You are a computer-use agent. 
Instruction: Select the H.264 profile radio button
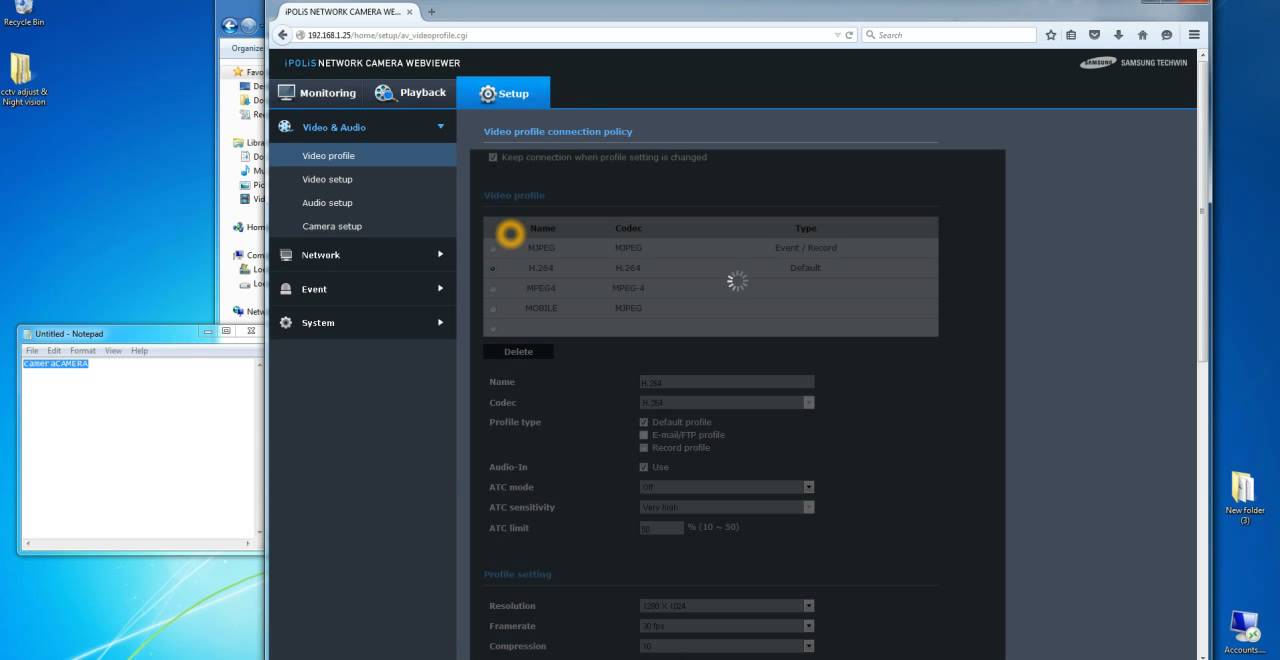click(x=493, y=269)
